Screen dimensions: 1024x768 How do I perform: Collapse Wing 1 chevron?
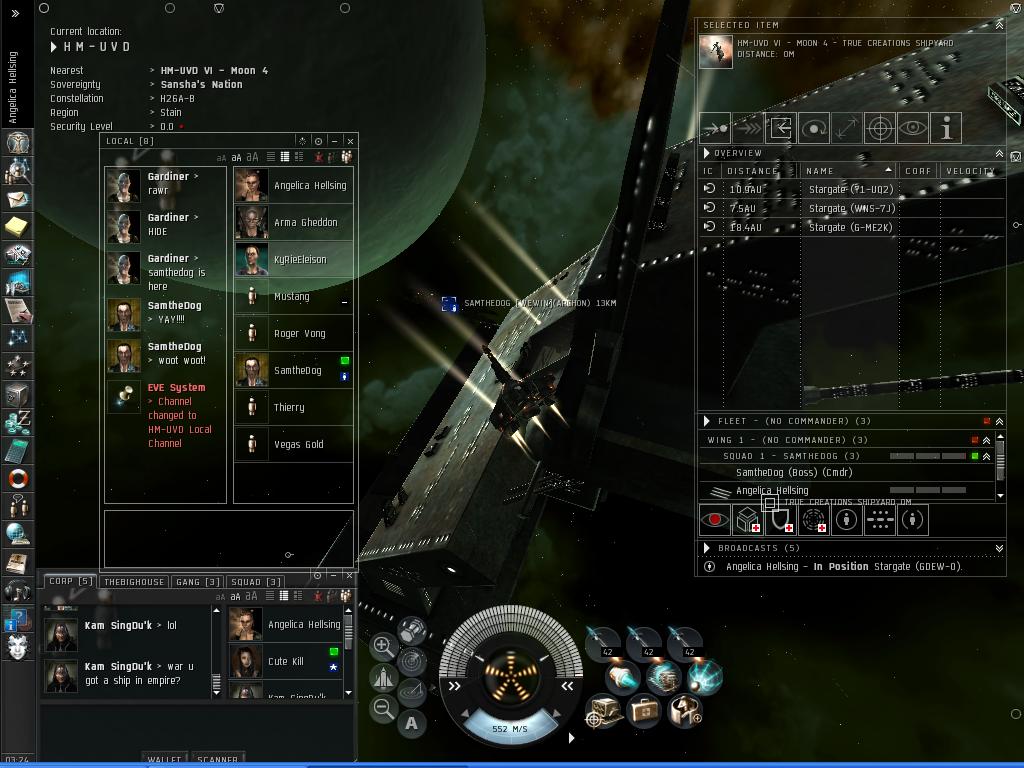986,441
